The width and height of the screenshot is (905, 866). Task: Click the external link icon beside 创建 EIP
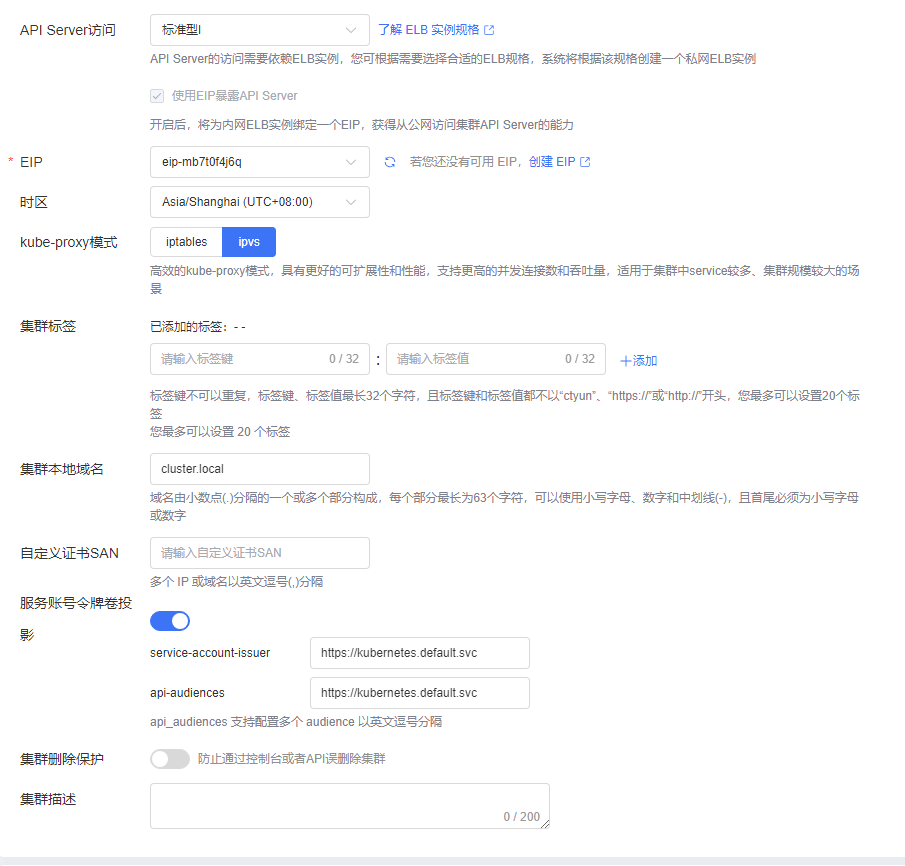pyautogui.click(x=585, y=162)
